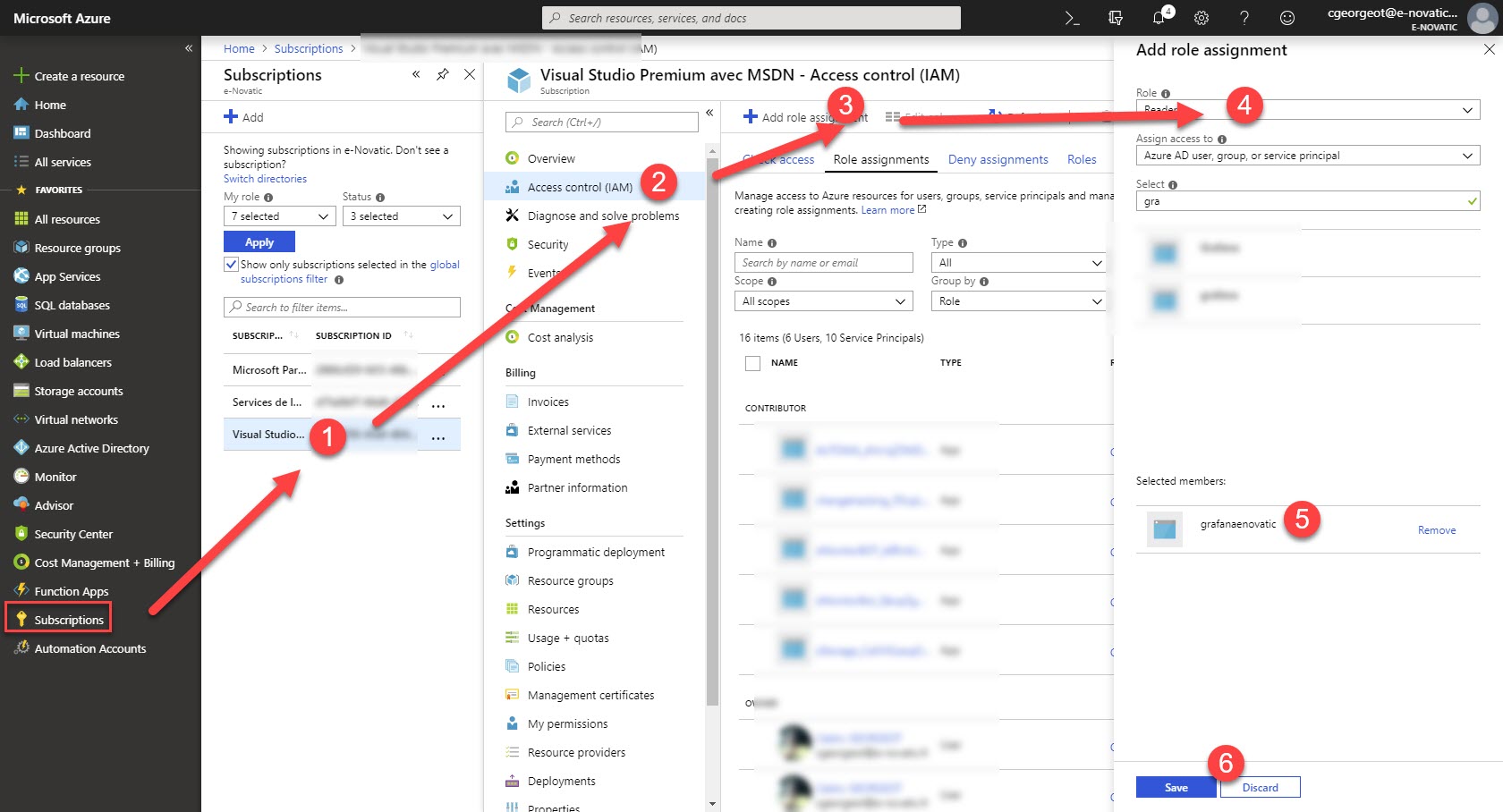
Task: Click the Create a resource plus icon
Action: (x=21, y=76)
